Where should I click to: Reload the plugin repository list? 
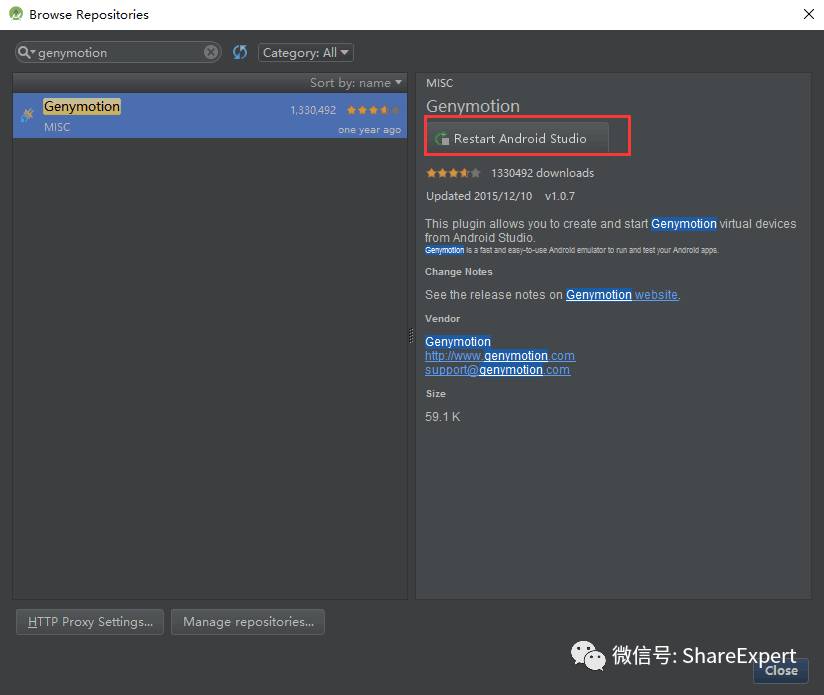click(x=240, y=52)
